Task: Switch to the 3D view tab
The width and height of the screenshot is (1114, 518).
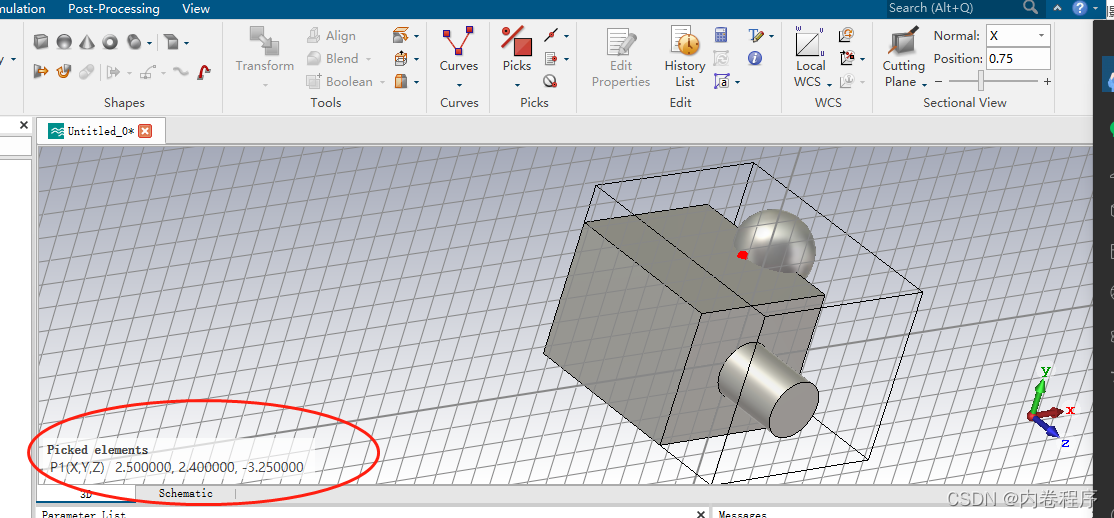Action: (x=86, y=492)
